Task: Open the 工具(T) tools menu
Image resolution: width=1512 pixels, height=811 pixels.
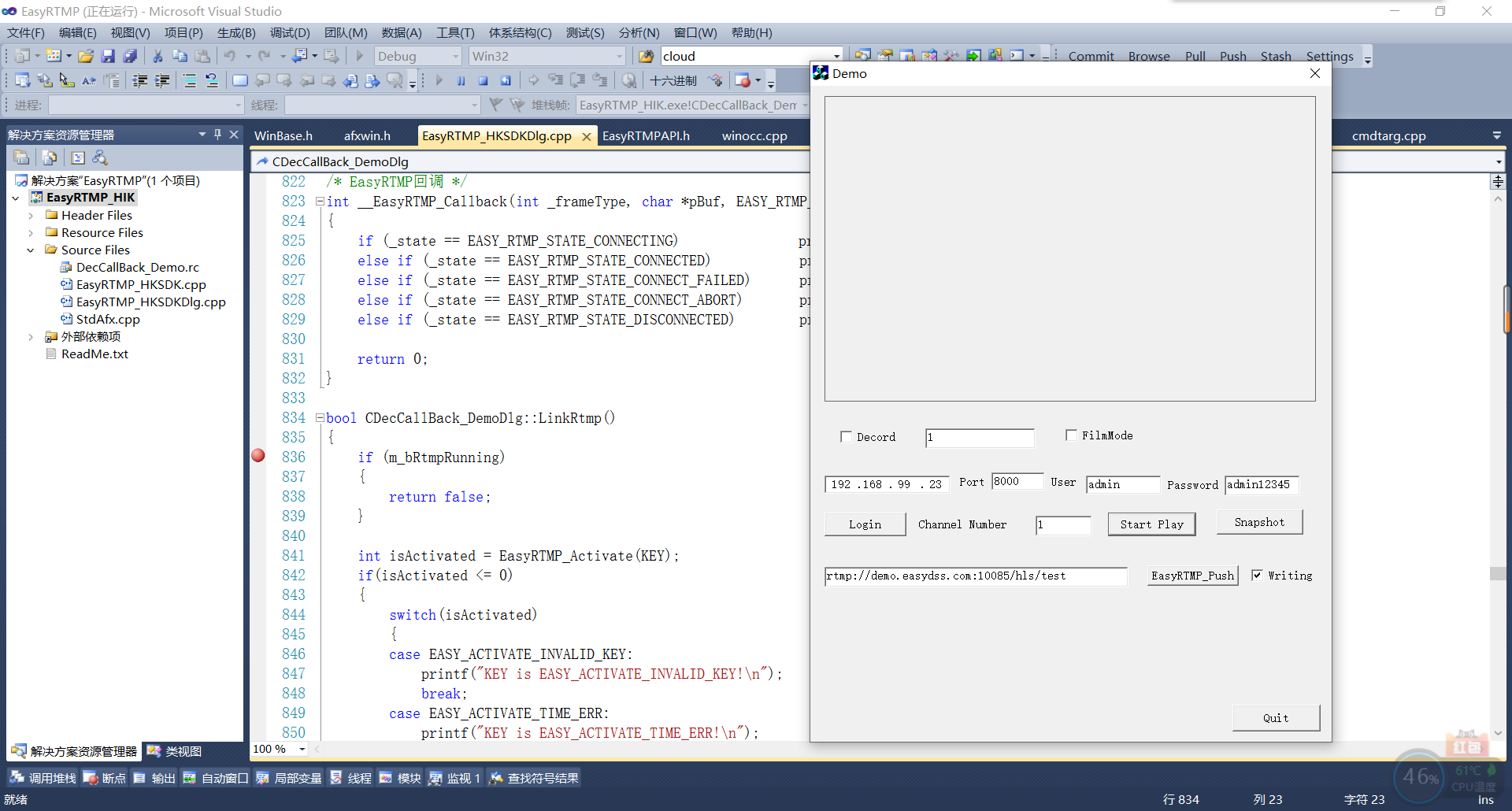Action: pos(455,33)
